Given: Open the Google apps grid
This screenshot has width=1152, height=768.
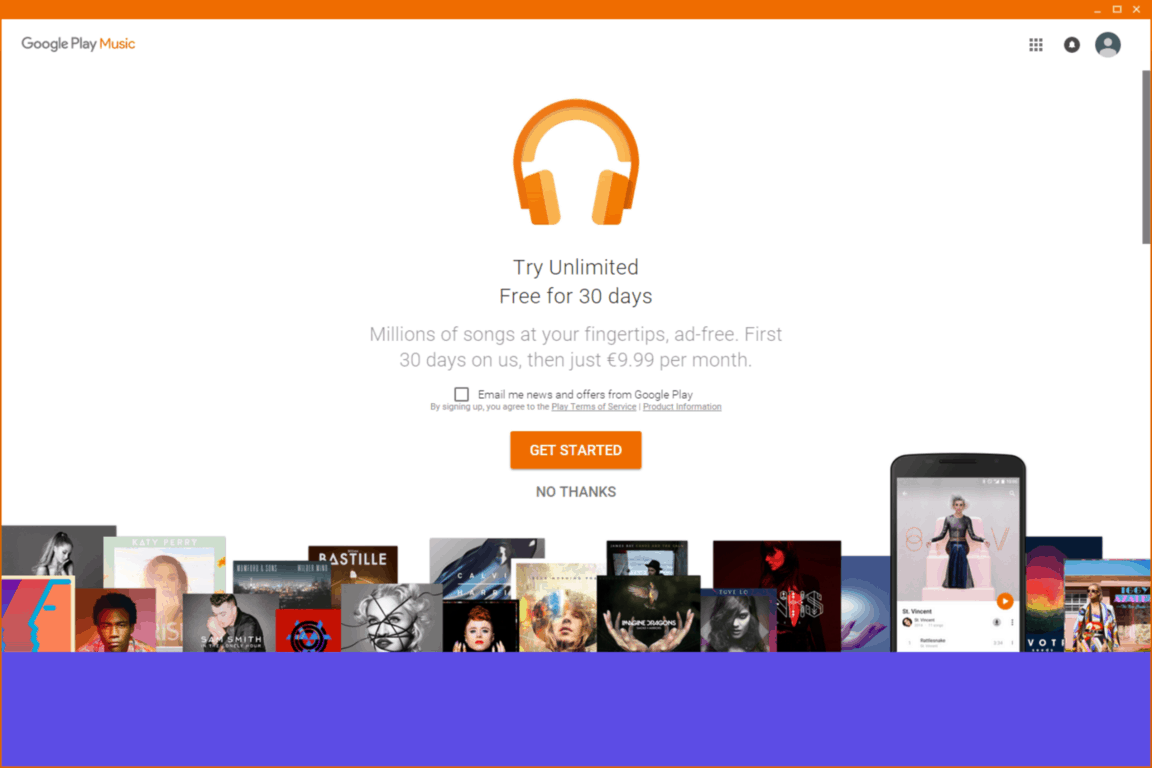Looking at the screenshot, I should [1035, 45].
